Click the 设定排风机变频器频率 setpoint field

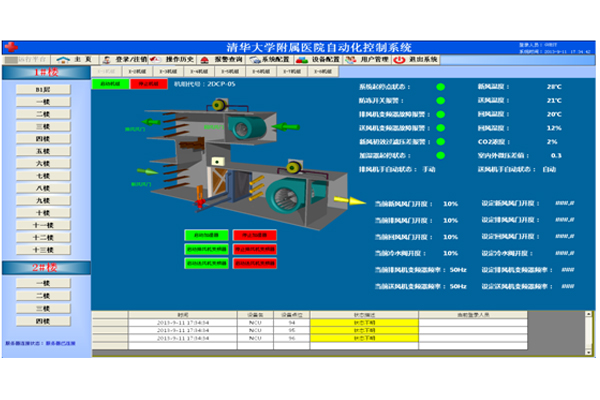point(568,270)
